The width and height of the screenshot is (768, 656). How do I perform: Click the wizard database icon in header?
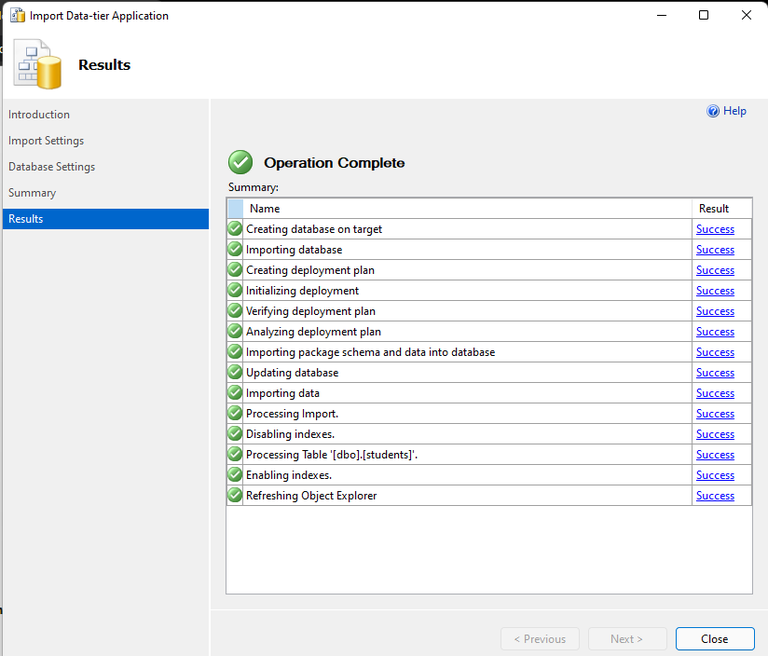(37, 64)
